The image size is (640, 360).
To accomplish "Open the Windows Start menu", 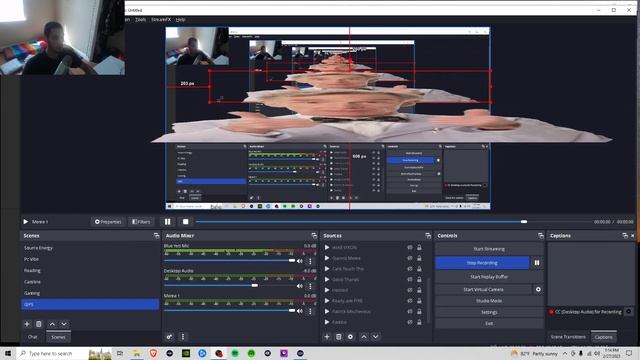I will click(8, 353).
